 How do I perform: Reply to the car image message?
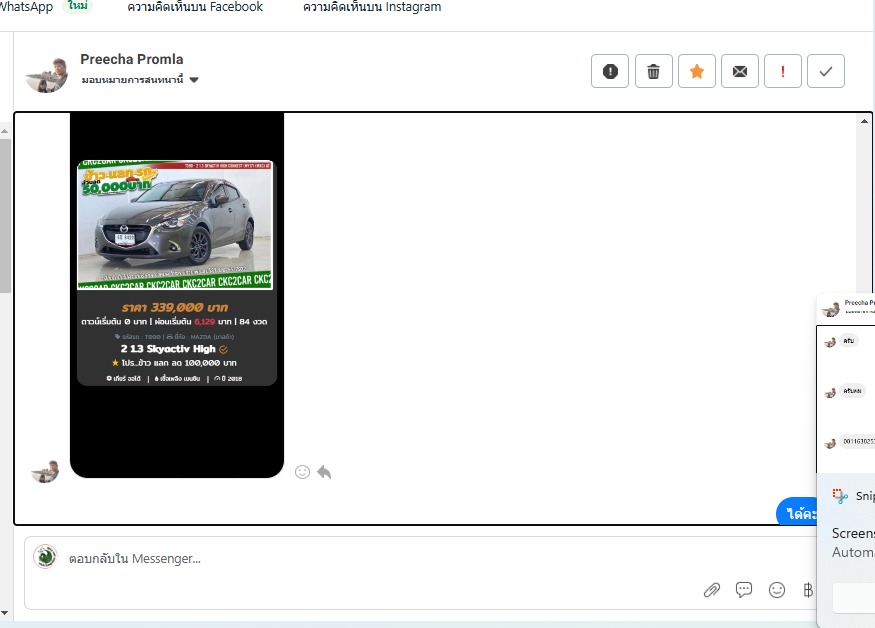(324, 472)
